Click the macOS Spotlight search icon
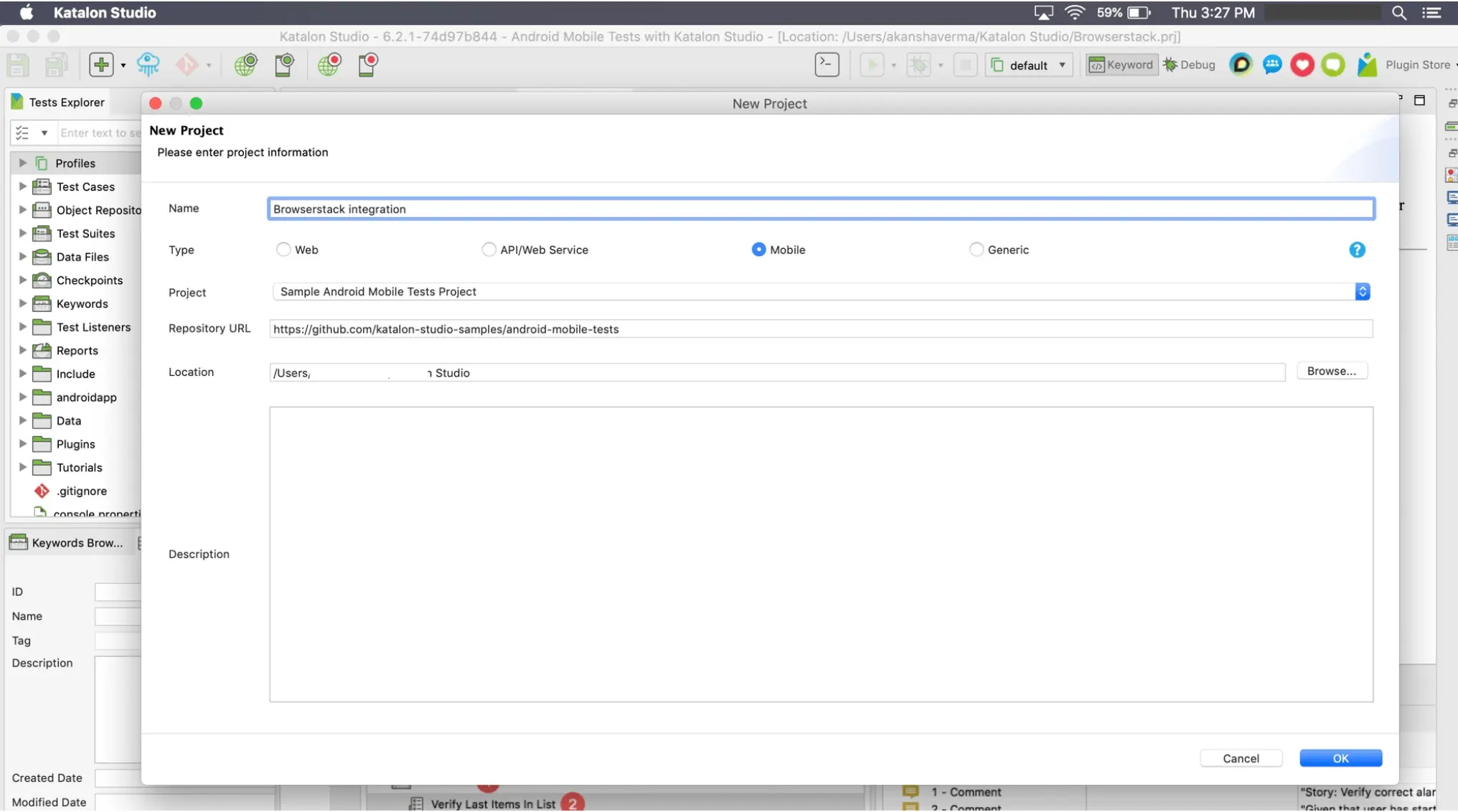Viewport: 1458px width, 812px height. (x=1398, y=12)
